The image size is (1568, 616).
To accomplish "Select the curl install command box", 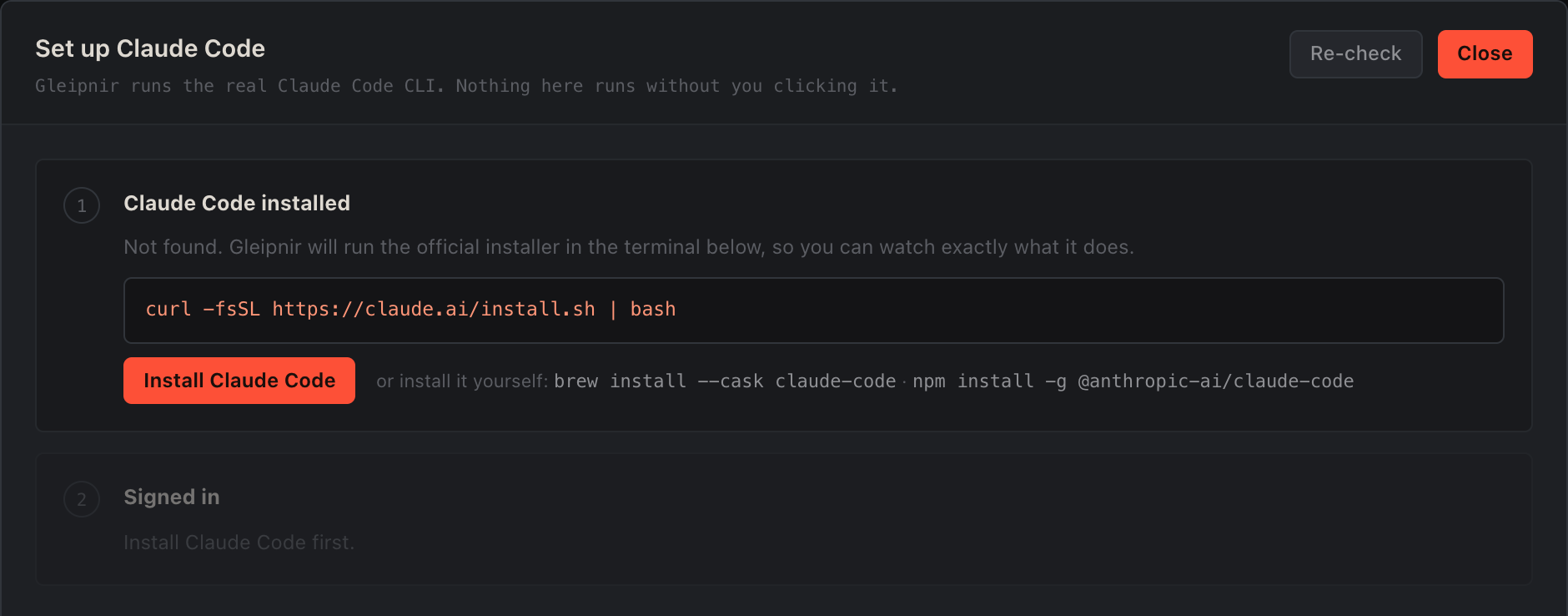I will [813, 311].
